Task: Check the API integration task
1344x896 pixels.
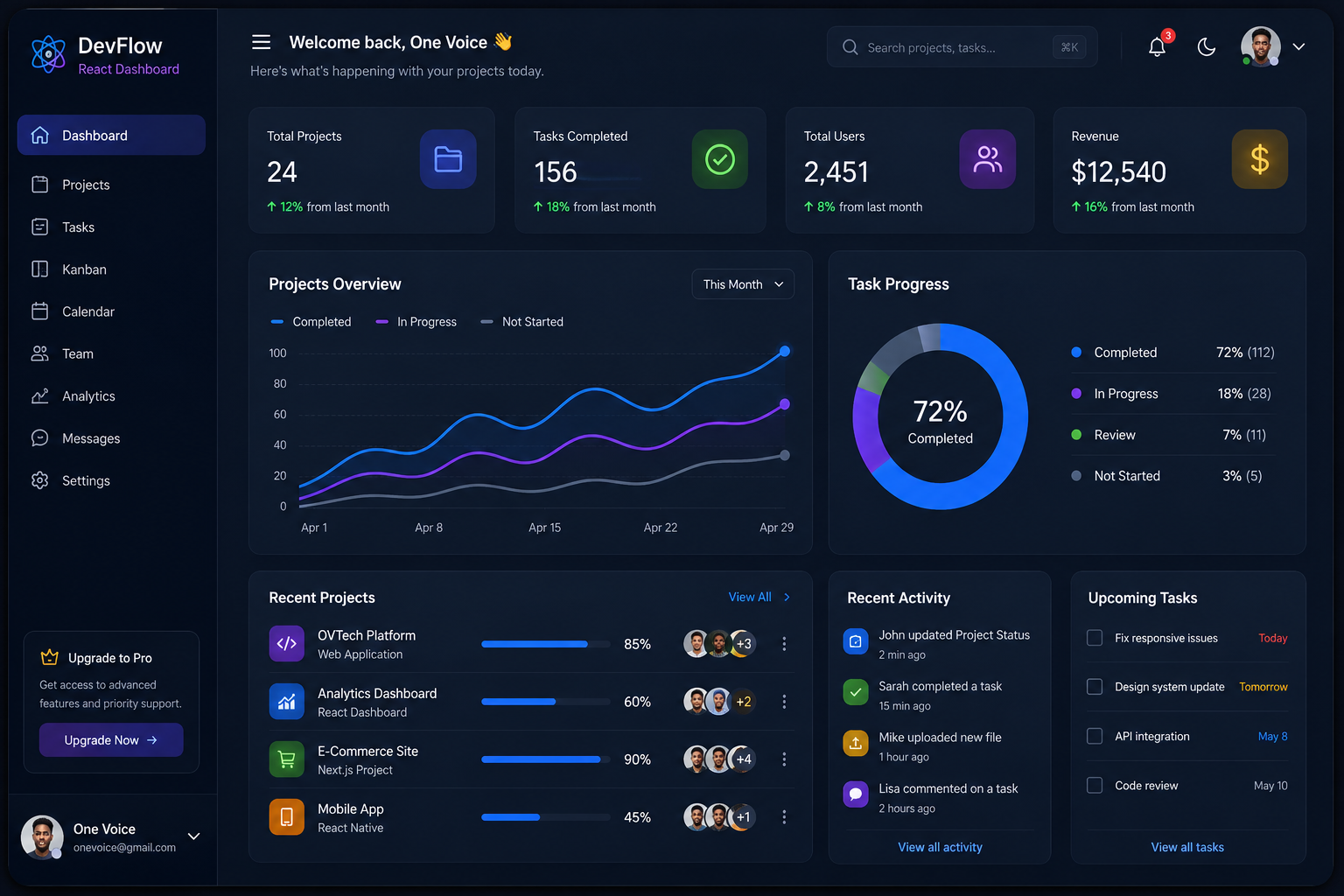Action: coord(1095,736)
